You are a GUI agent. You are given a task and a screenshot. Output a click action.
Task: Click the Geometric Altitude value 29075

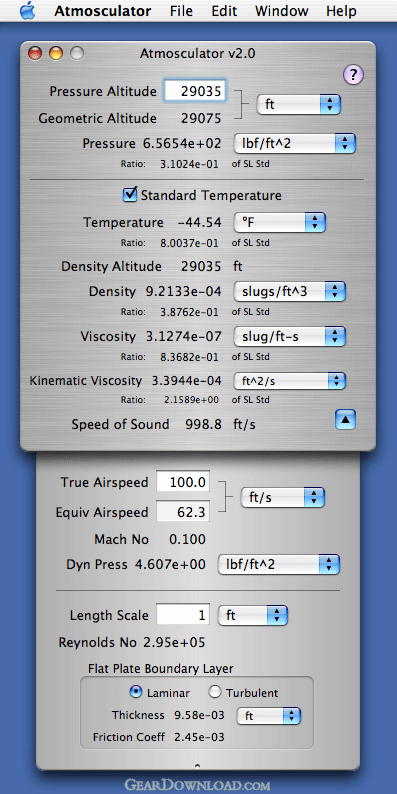pos(201,118)
